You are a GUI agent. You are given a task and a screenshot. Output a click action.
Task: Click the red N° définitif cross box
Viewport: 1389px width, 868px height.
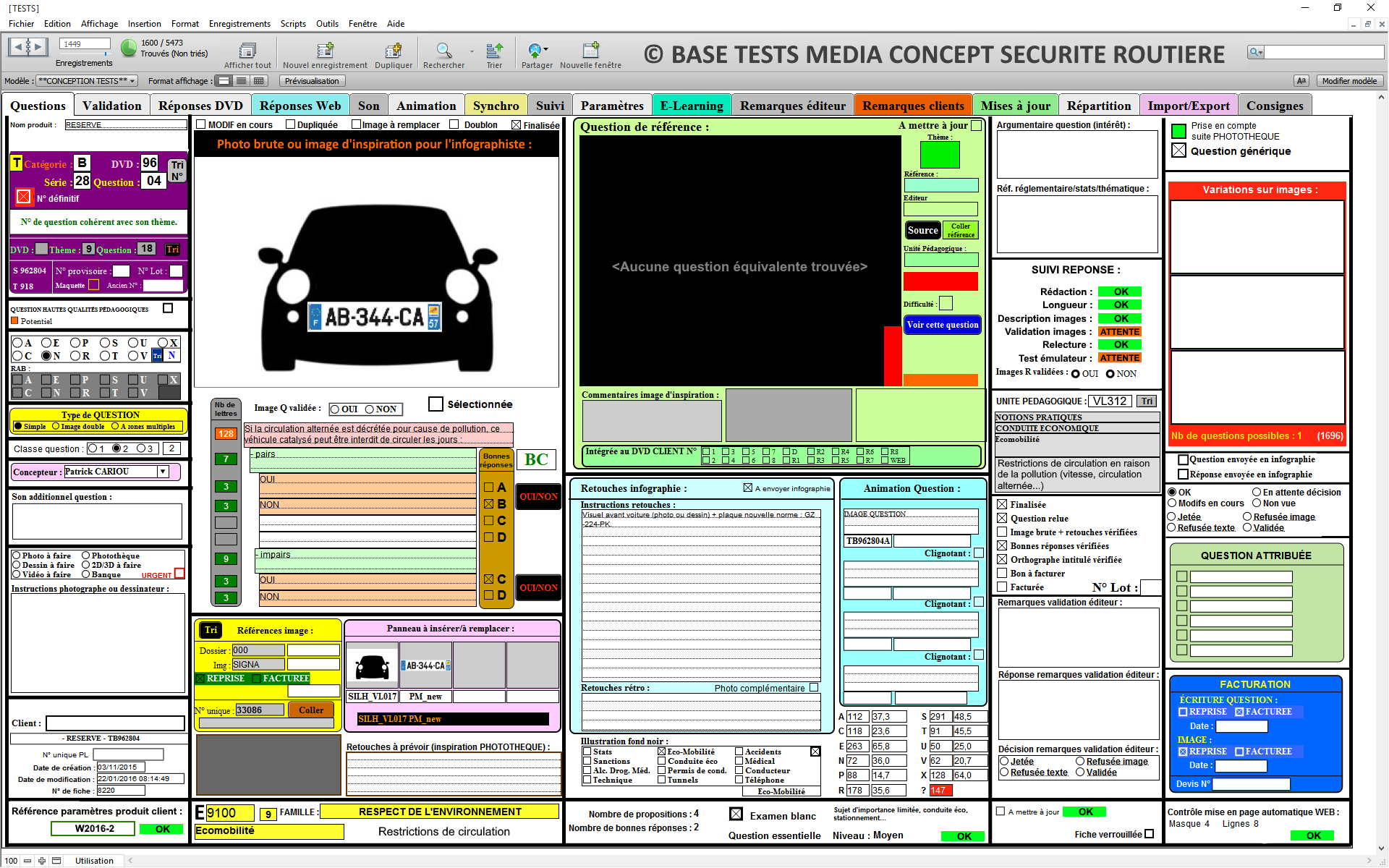tap(23, 197)
